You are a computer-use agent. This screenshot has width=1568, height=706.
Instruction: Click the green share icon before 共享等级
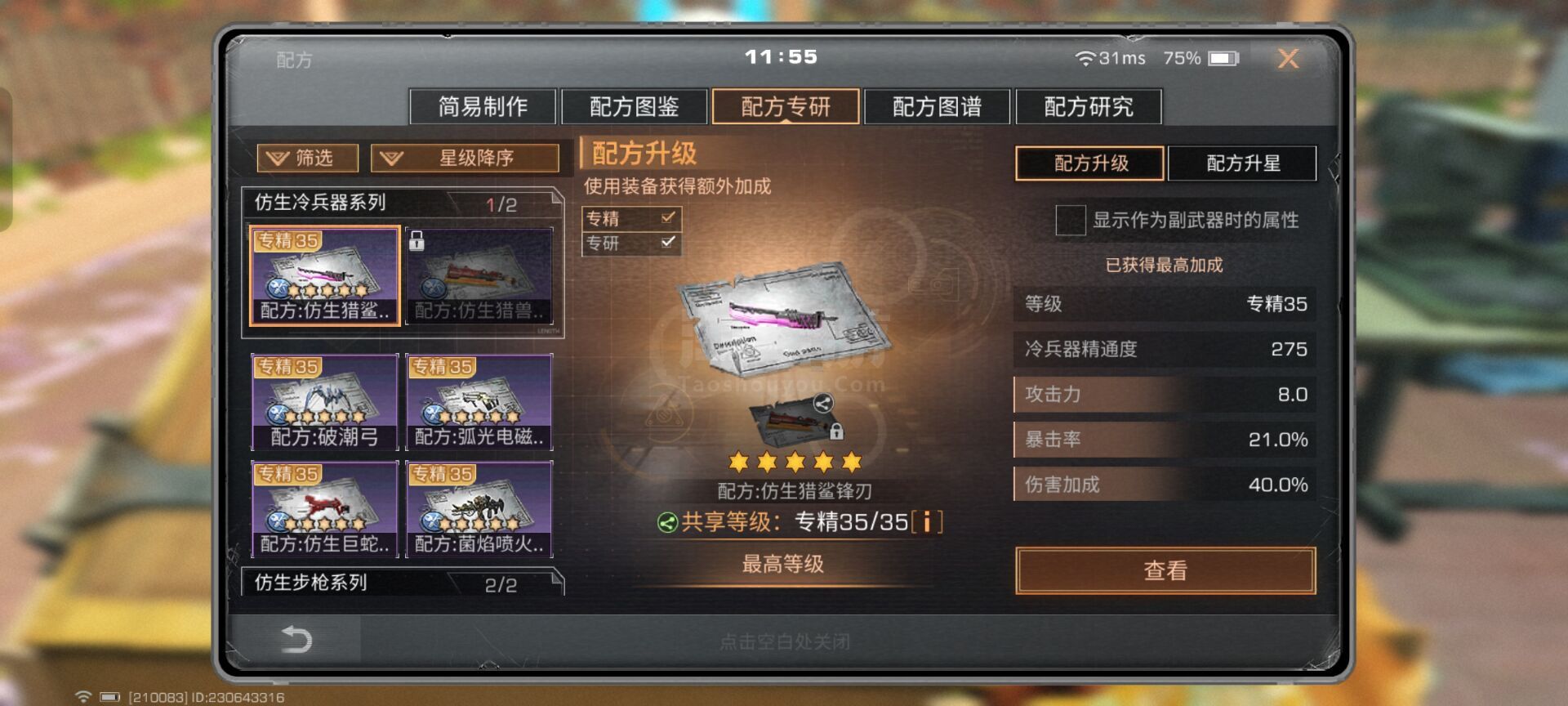[x=667, y=522]
